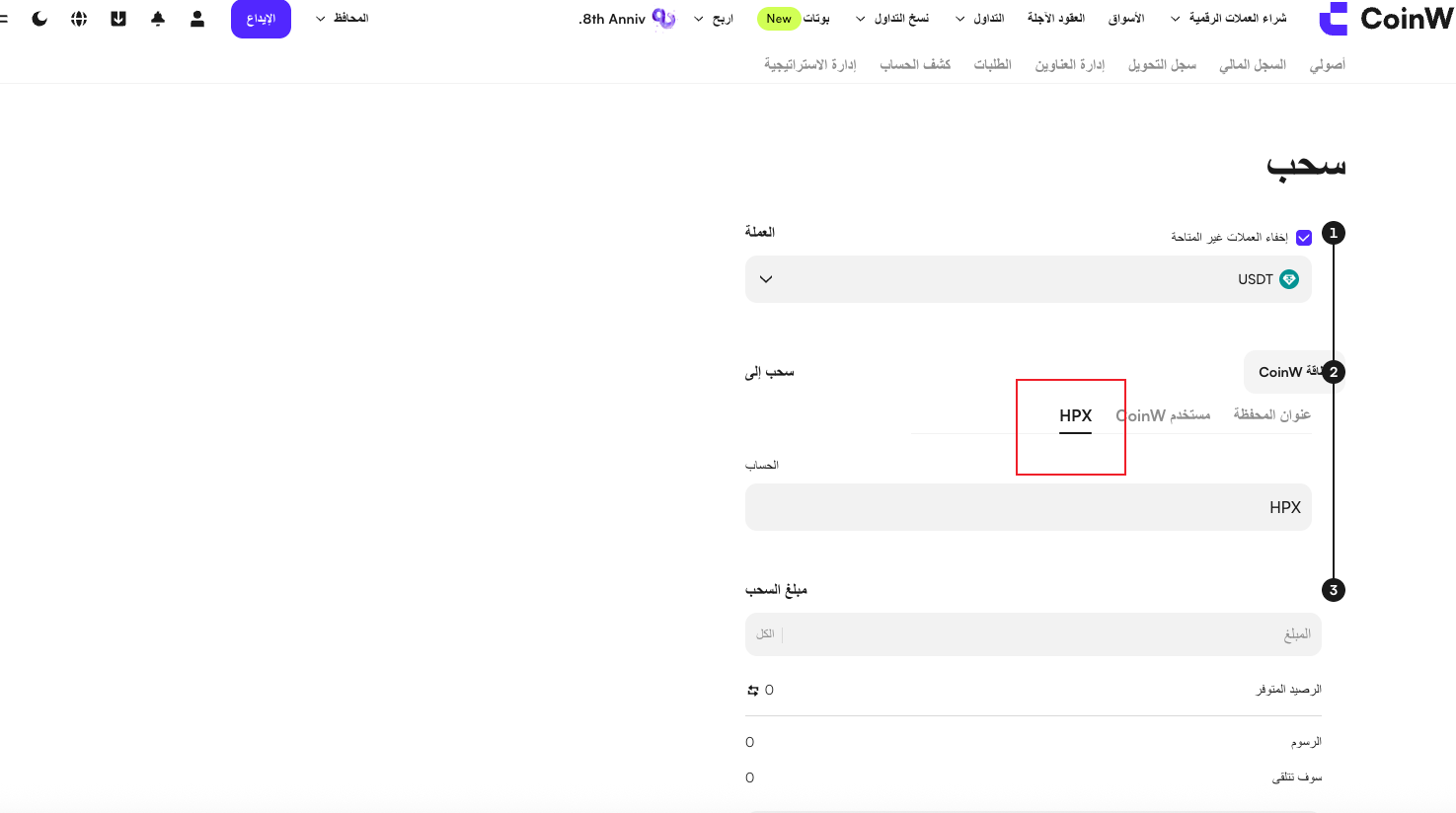
Task: Expand the التداول menu
Action: coord(979,19)
